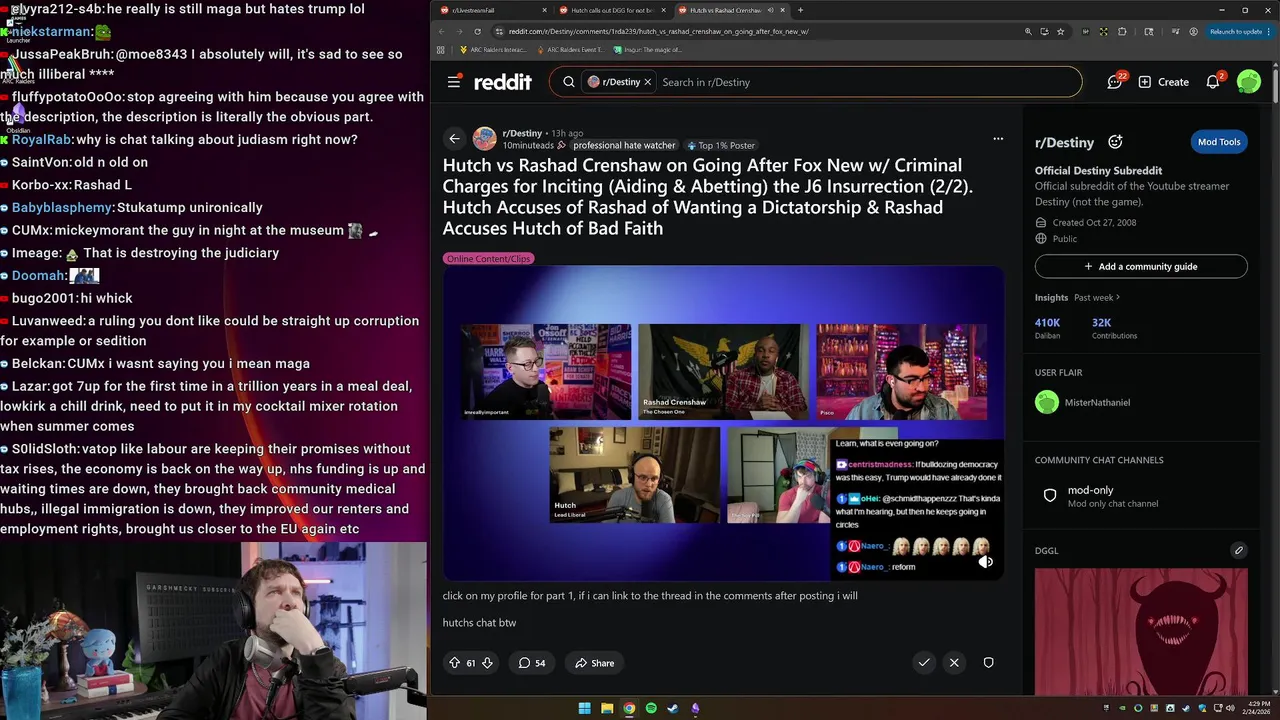Share the post
Viewport: 1280px width, 720px height.
click(x=594, y=663)
